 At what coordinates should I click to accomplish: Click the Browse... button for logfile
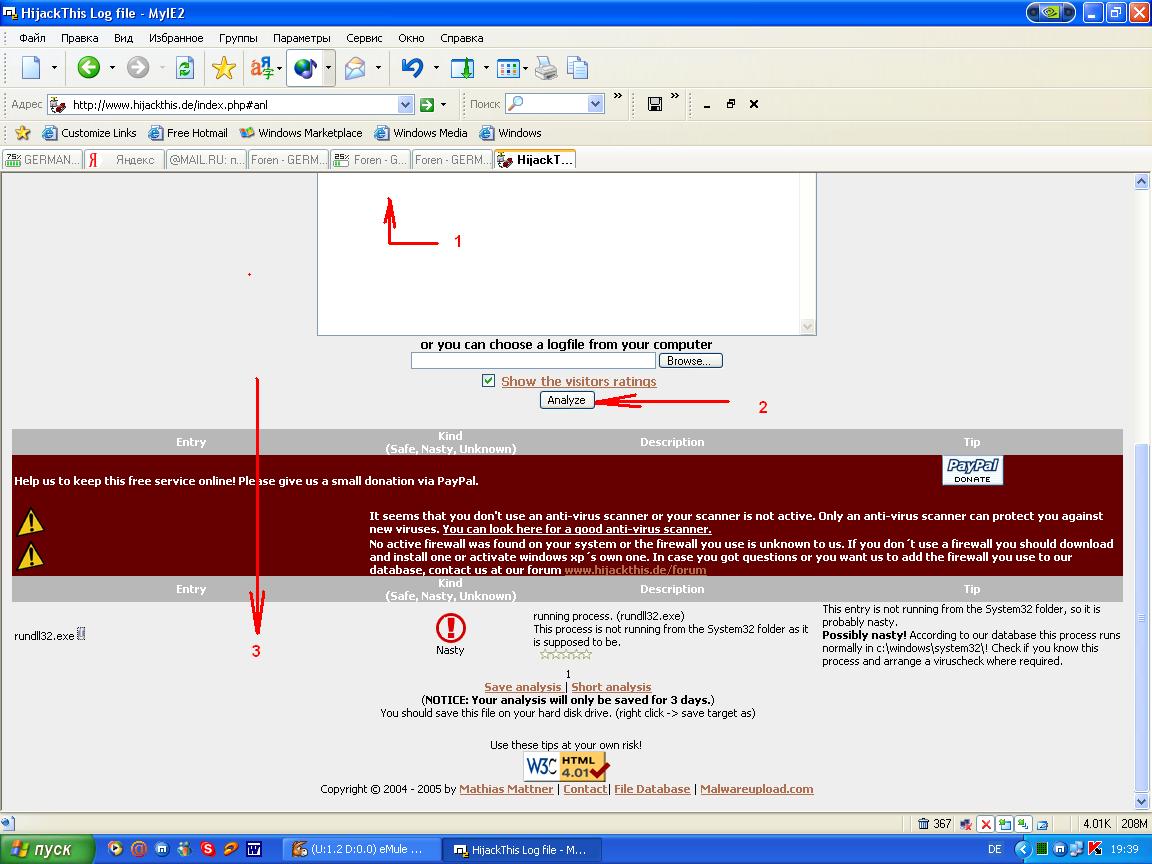[689, 361]
